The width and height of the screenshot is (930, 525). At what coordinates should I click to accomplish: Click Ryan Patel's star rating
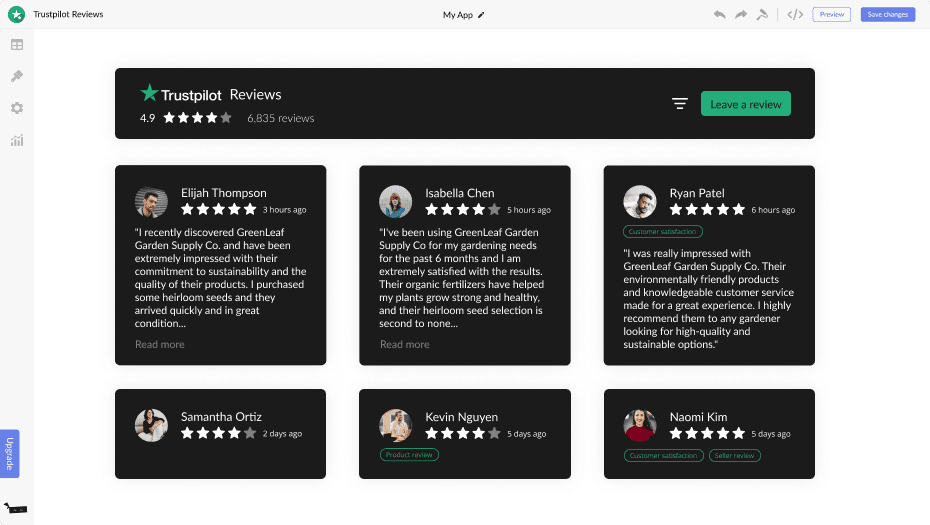[708, 209]
